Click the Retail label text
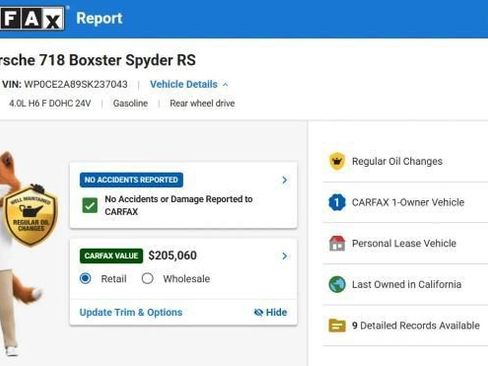 (x=114, y=279)
